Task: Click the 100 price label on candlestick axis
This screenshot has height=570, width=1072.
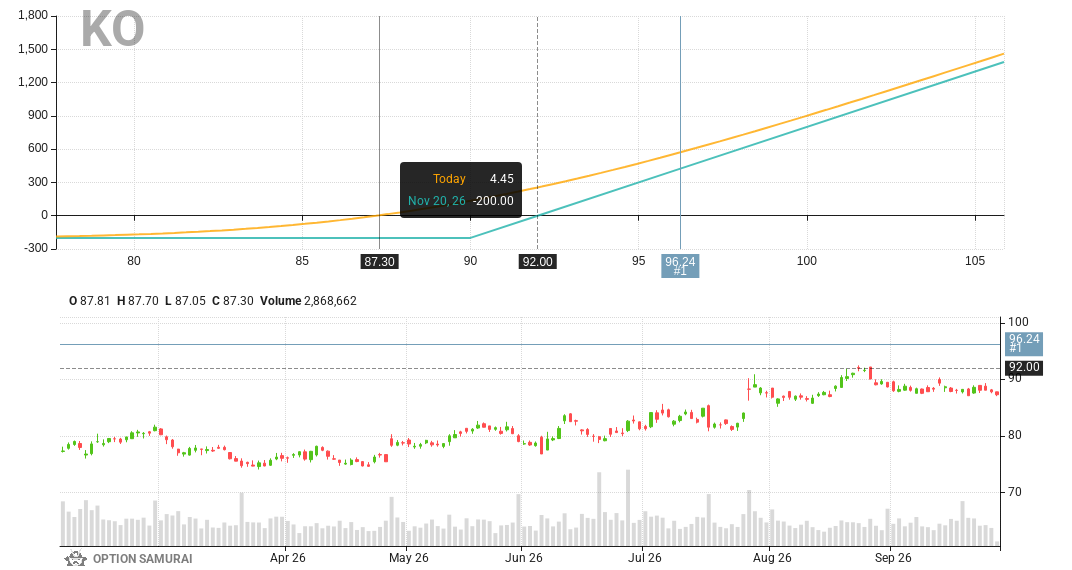Action: tap(1018, 322)
